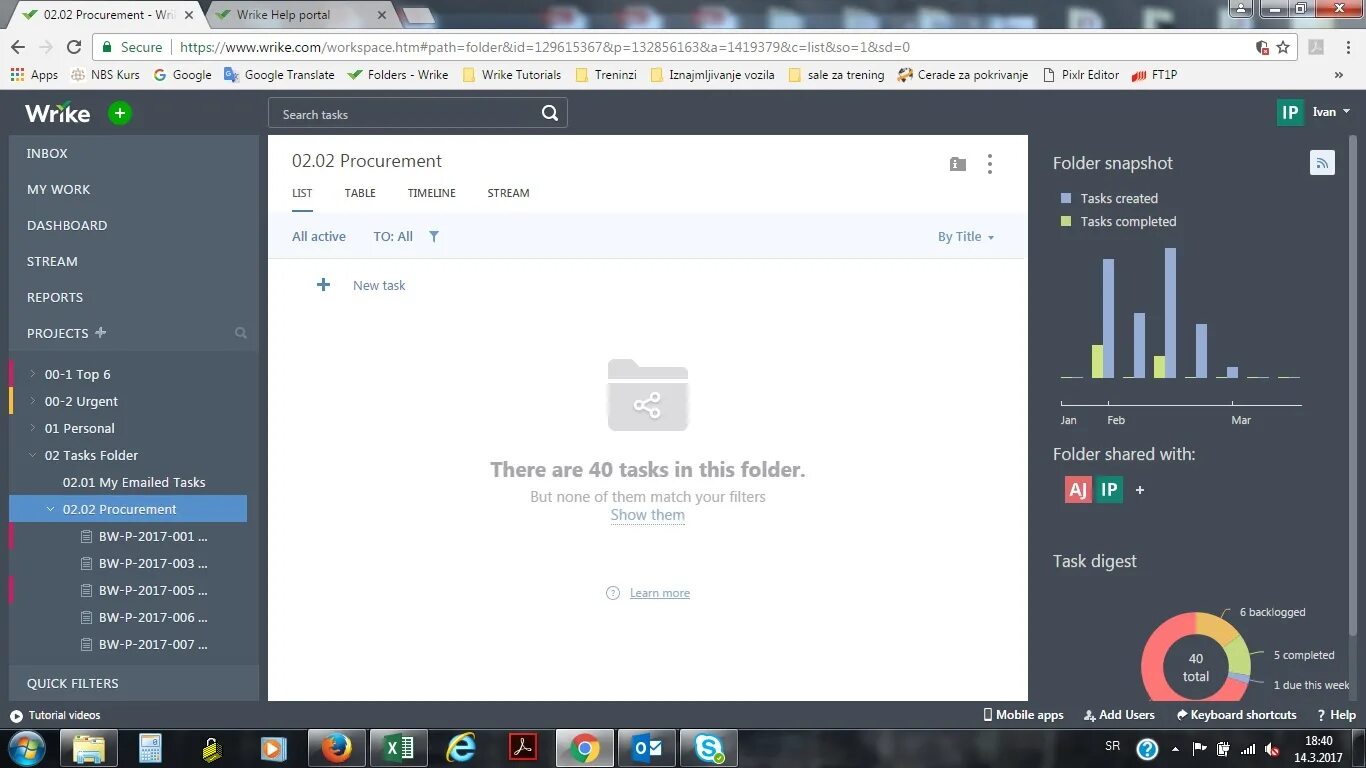Click the plus icon for New task
1366x768 pixels.
point(323,285)
